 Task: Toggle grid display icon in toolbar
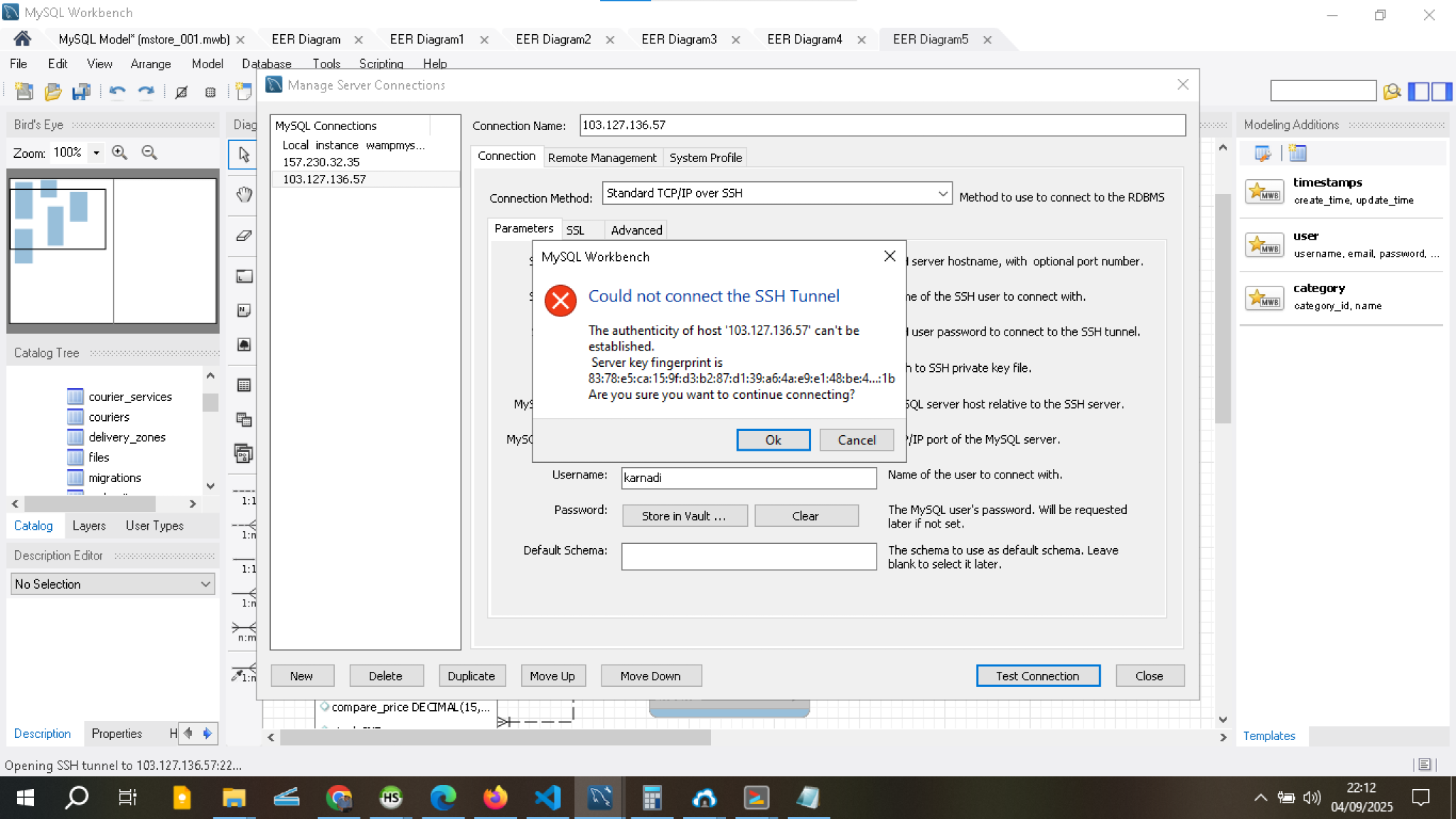click(x=210, y=92)
